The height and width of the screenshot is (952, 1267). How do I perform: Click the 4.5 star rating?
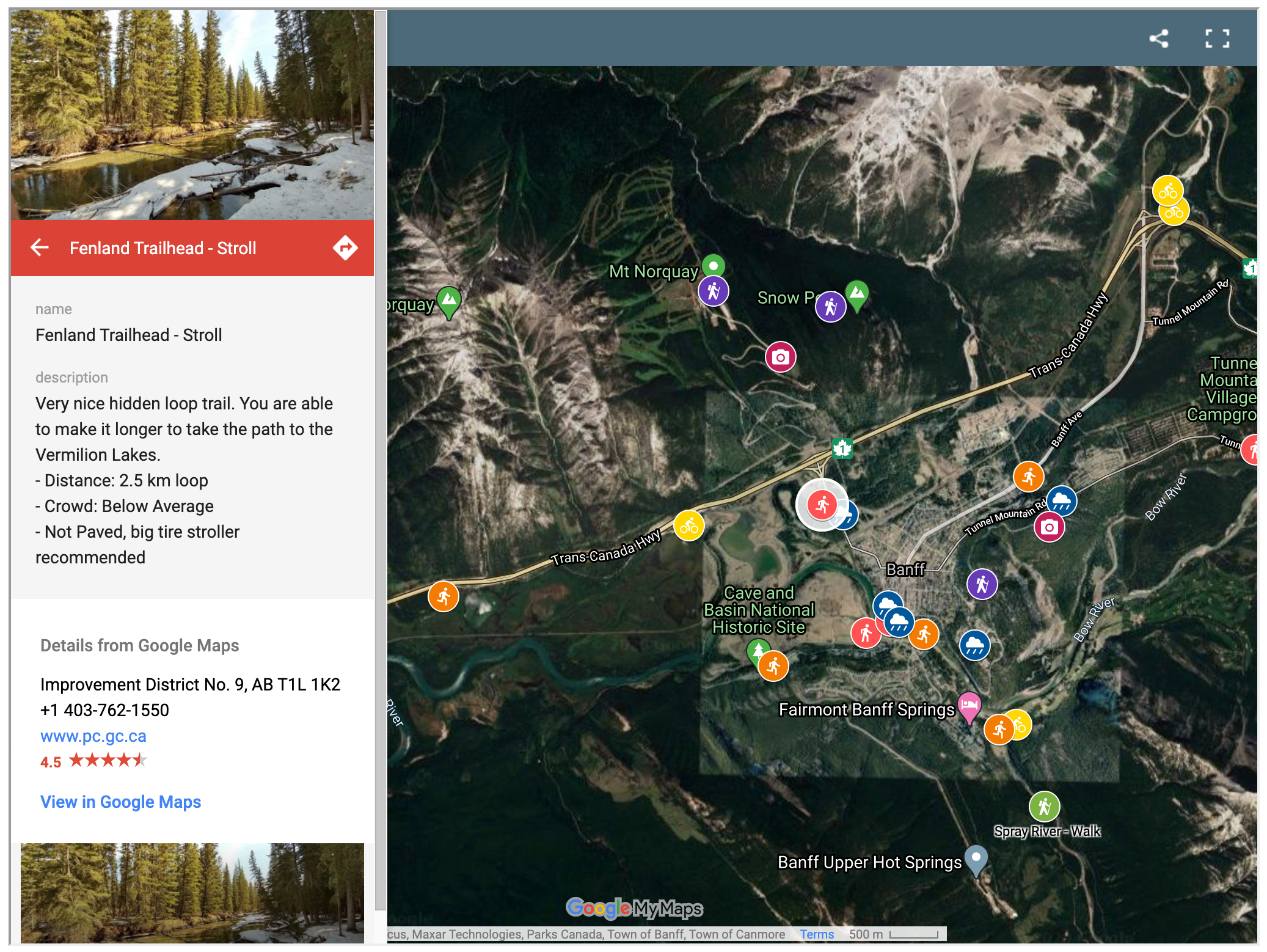point(93,761)
